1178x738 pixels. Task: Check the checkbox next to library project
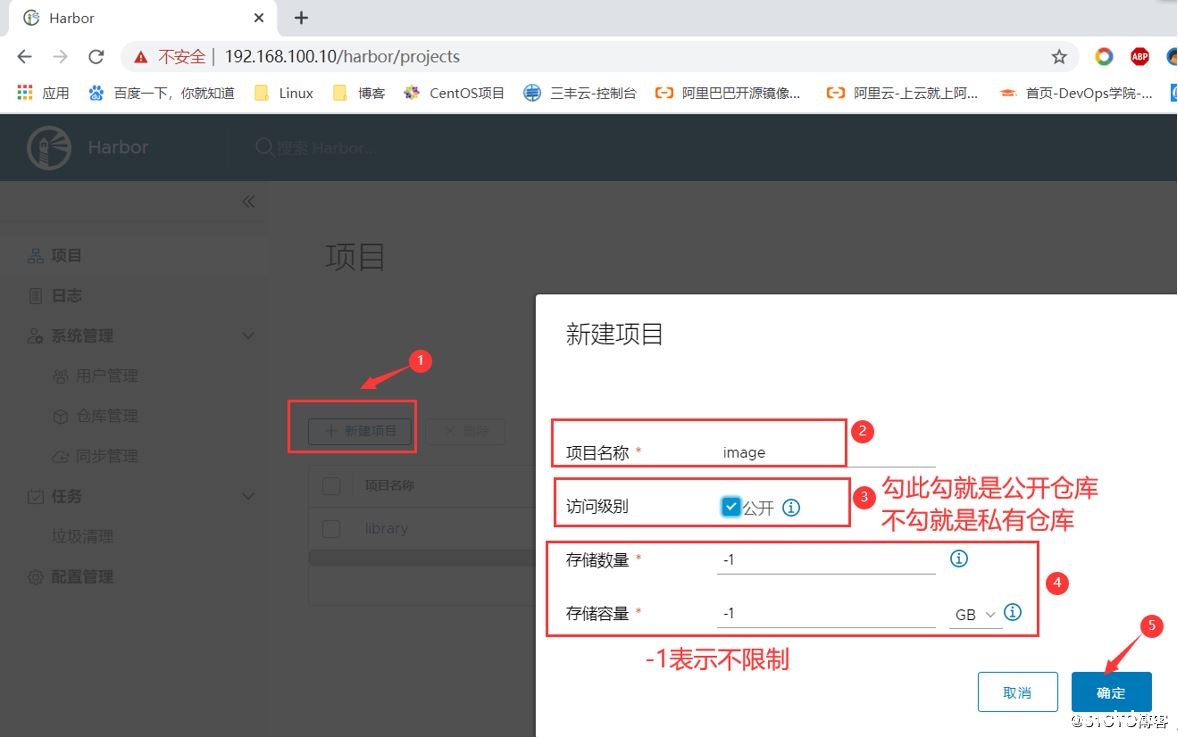point(329,527)
